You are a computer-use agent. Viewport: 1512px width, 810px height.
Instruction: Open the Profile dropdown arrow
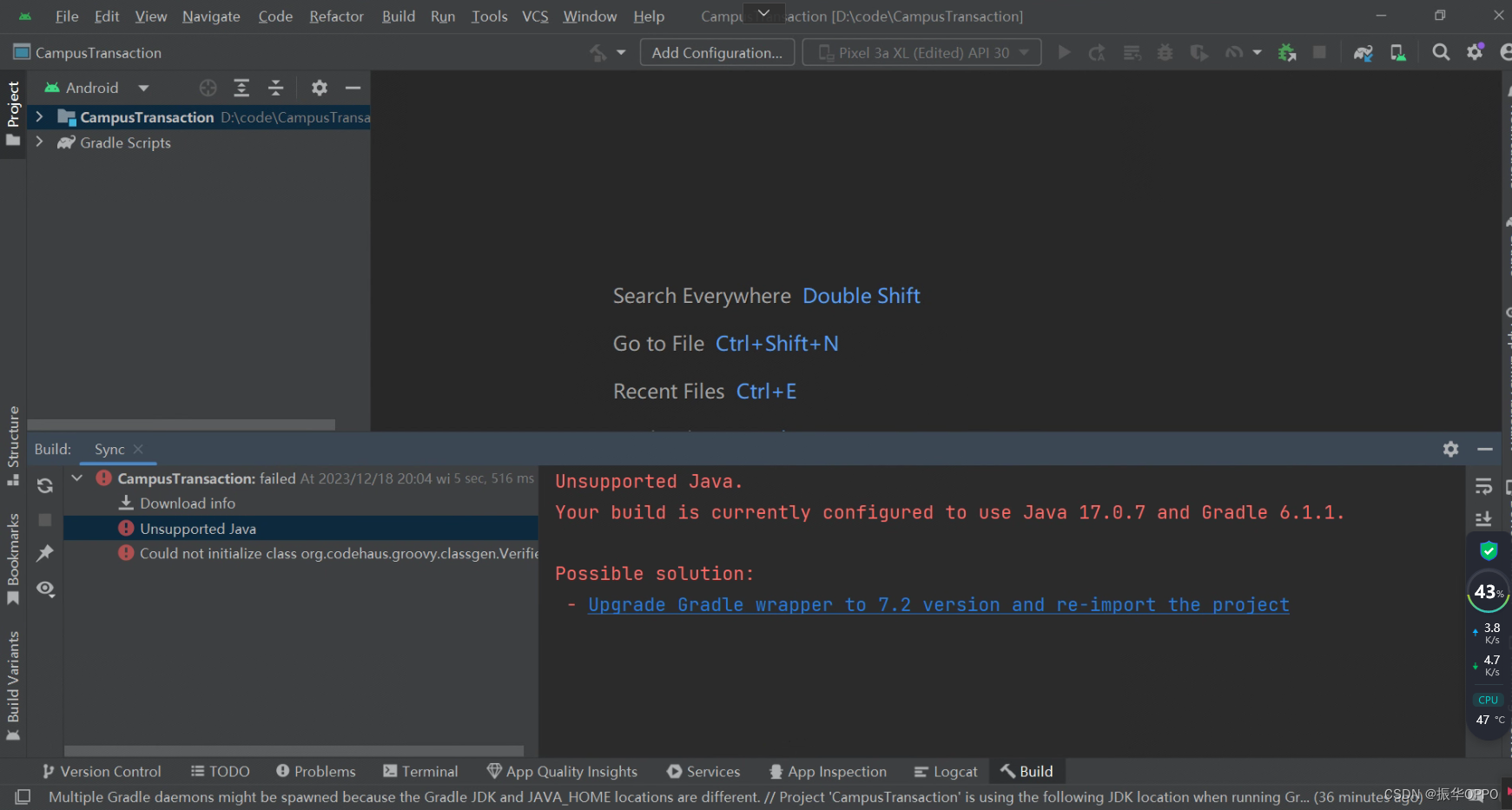coord(1257,53)
